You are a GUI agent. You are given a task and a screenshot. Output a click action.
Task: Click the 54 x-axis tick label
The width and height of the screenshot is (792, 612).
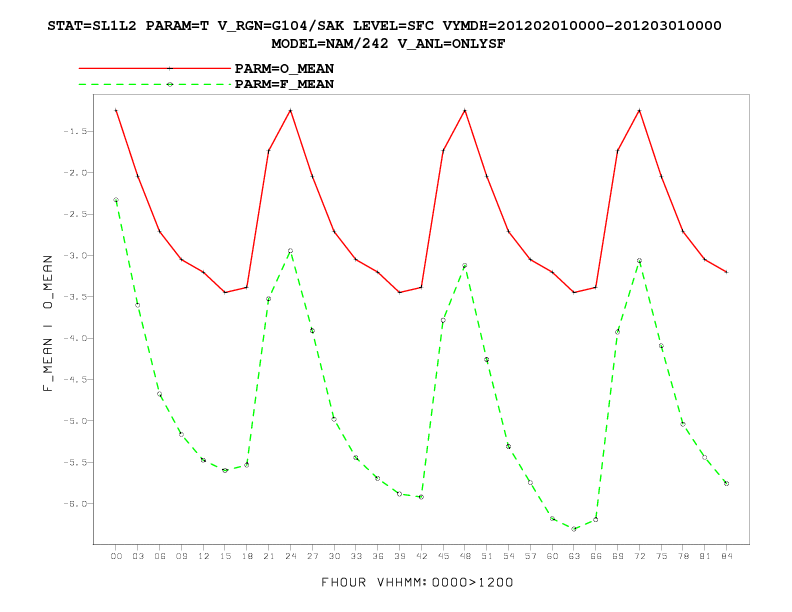point(509,556)
